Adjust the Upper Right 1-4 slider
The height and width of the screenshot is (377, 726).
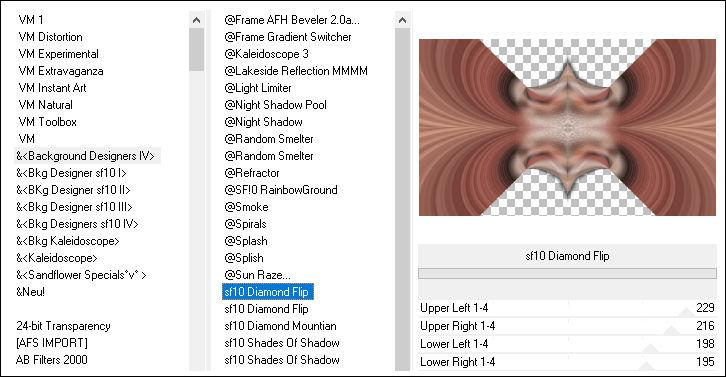[567, 326]
